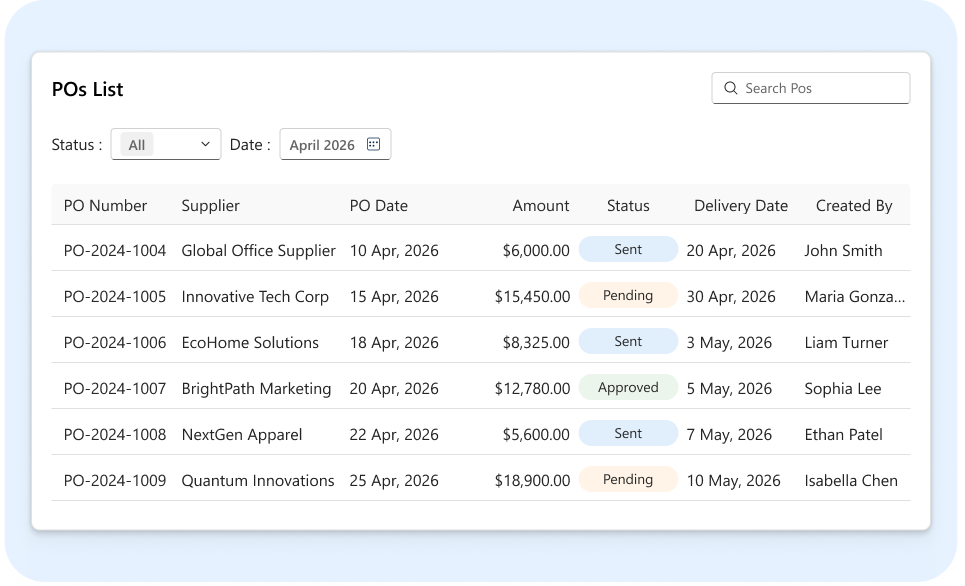Click delivery date 20 Apr, 2026
The width and height of the screenshot is (965, 586).
pyautogui.click(x=731, y=251)
